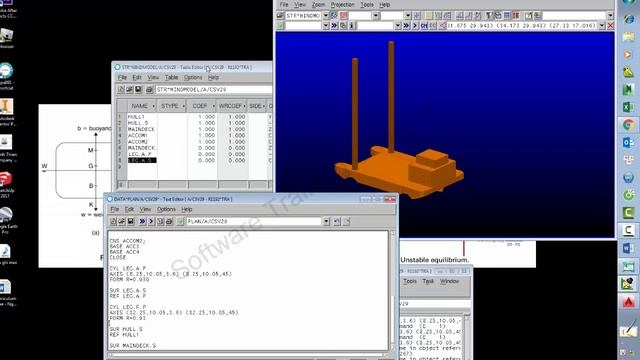The image size is (640, 360).
Task: Select HULL.S row name cell
Action: pos(142,123)
